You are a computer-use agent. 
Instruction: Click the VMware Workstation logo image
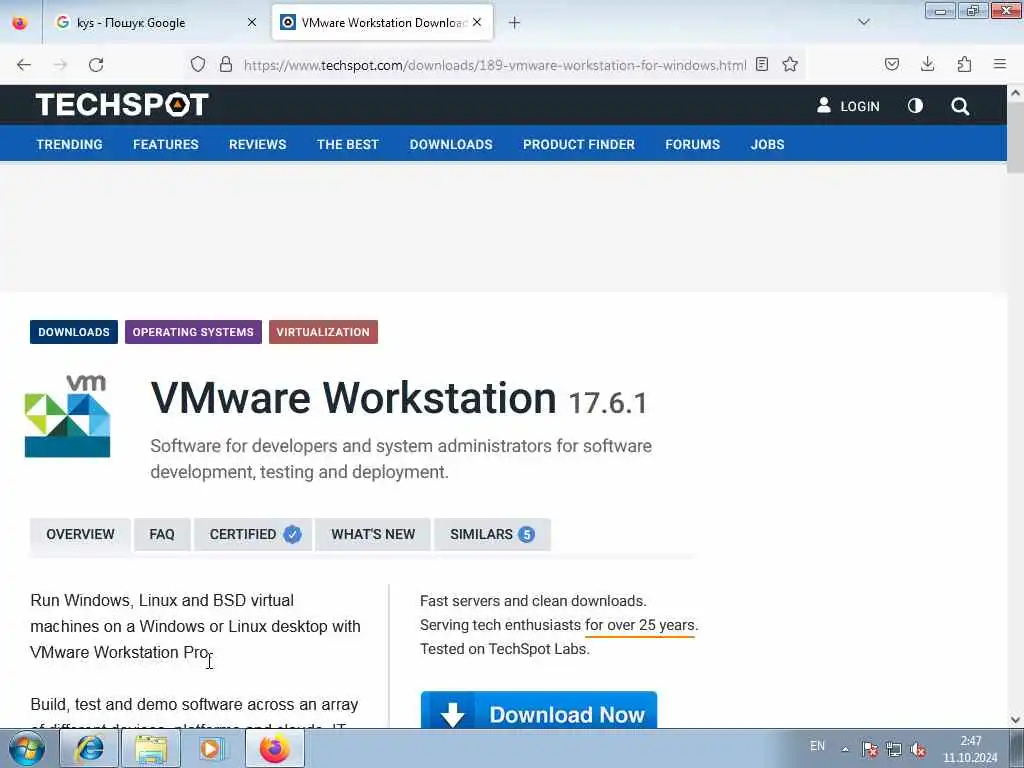[x=67, y=416]
